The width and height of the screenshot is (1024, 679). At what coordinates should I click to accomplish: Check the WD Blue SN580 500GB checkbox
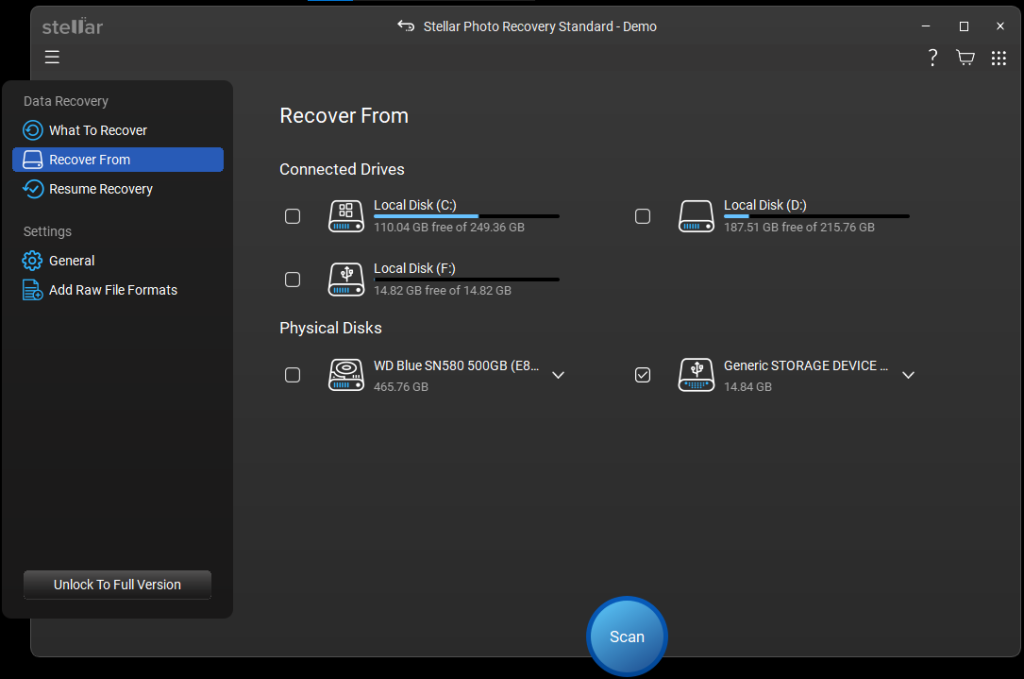tap(293, 375)
